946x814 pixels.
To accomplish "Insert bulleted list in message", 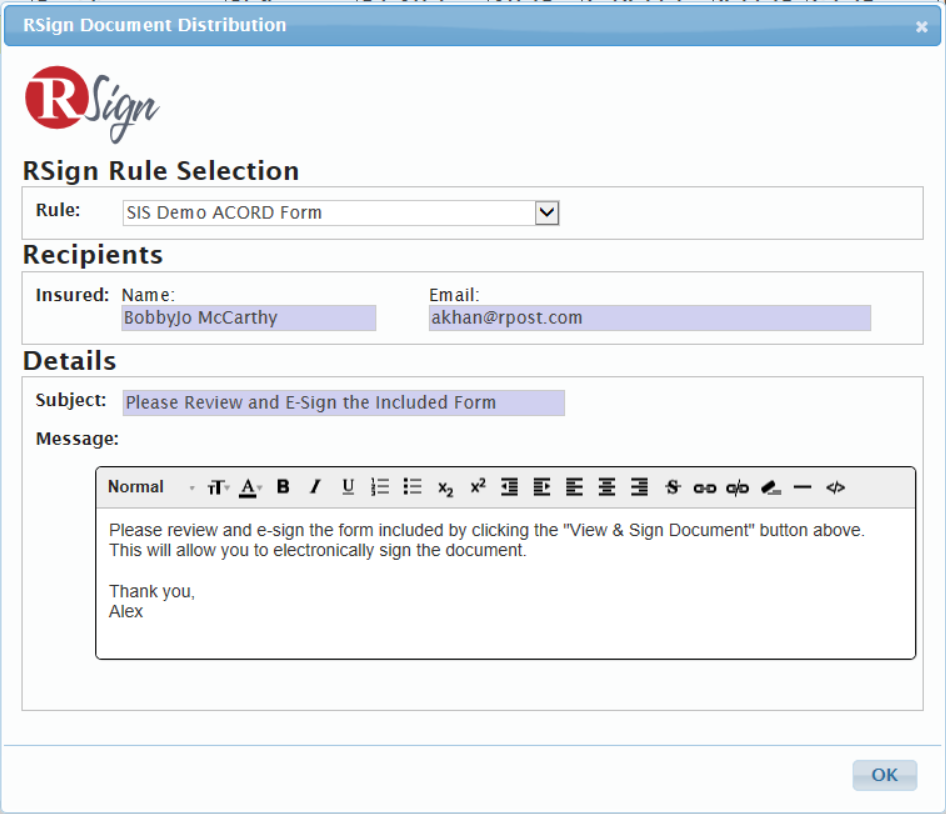I will pos(413,486).
